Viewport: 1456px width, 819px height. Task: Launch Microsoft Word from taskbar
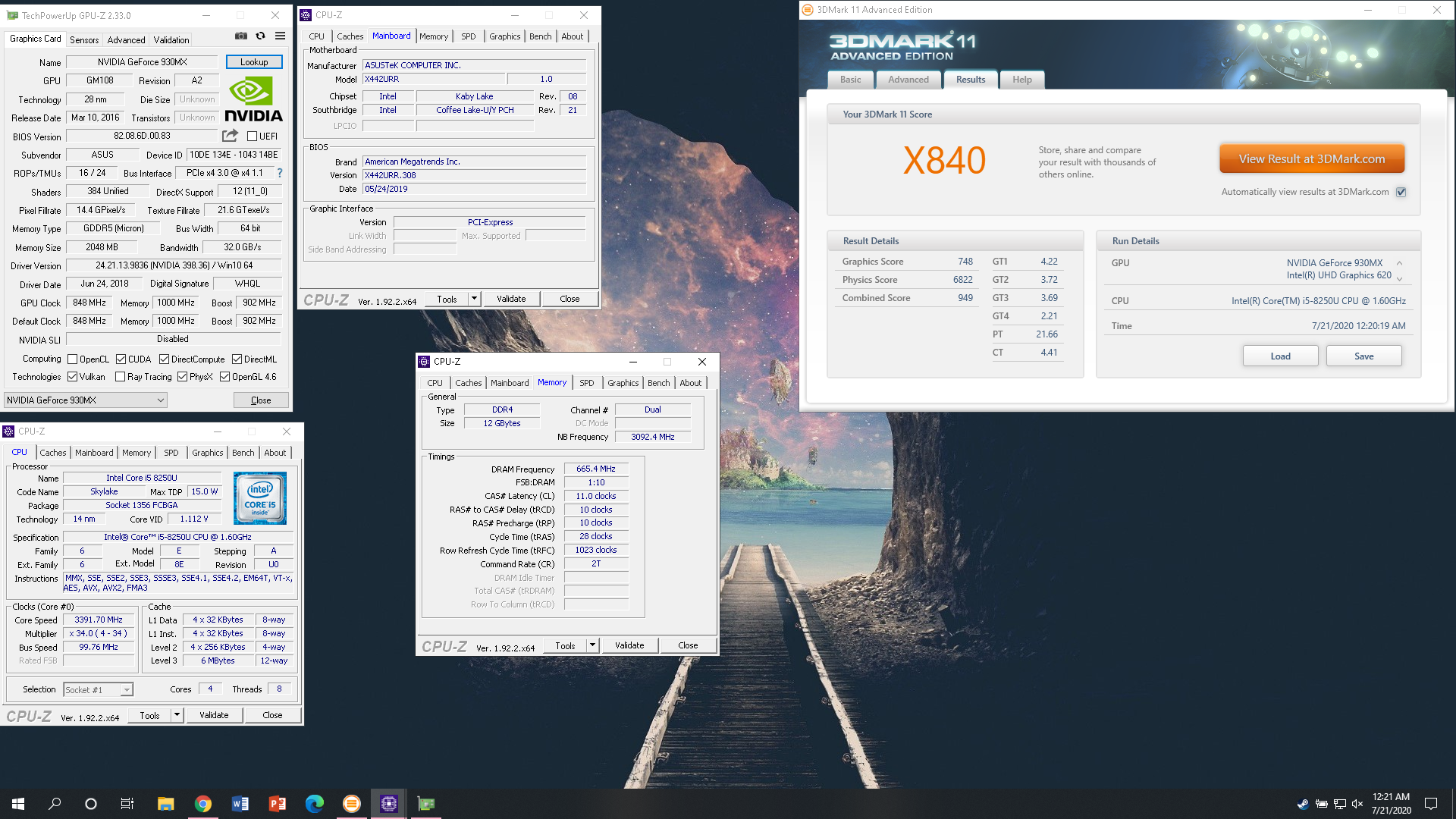click(240, 804)
